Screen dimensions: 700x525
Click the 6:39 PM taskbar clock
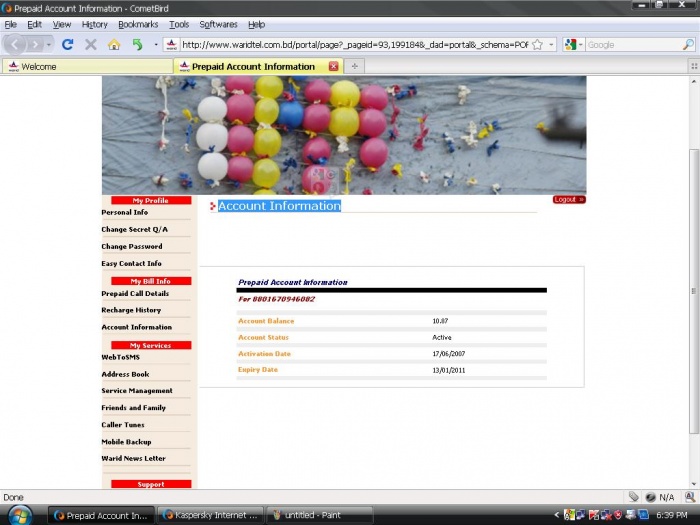click(x=671, y=515)
